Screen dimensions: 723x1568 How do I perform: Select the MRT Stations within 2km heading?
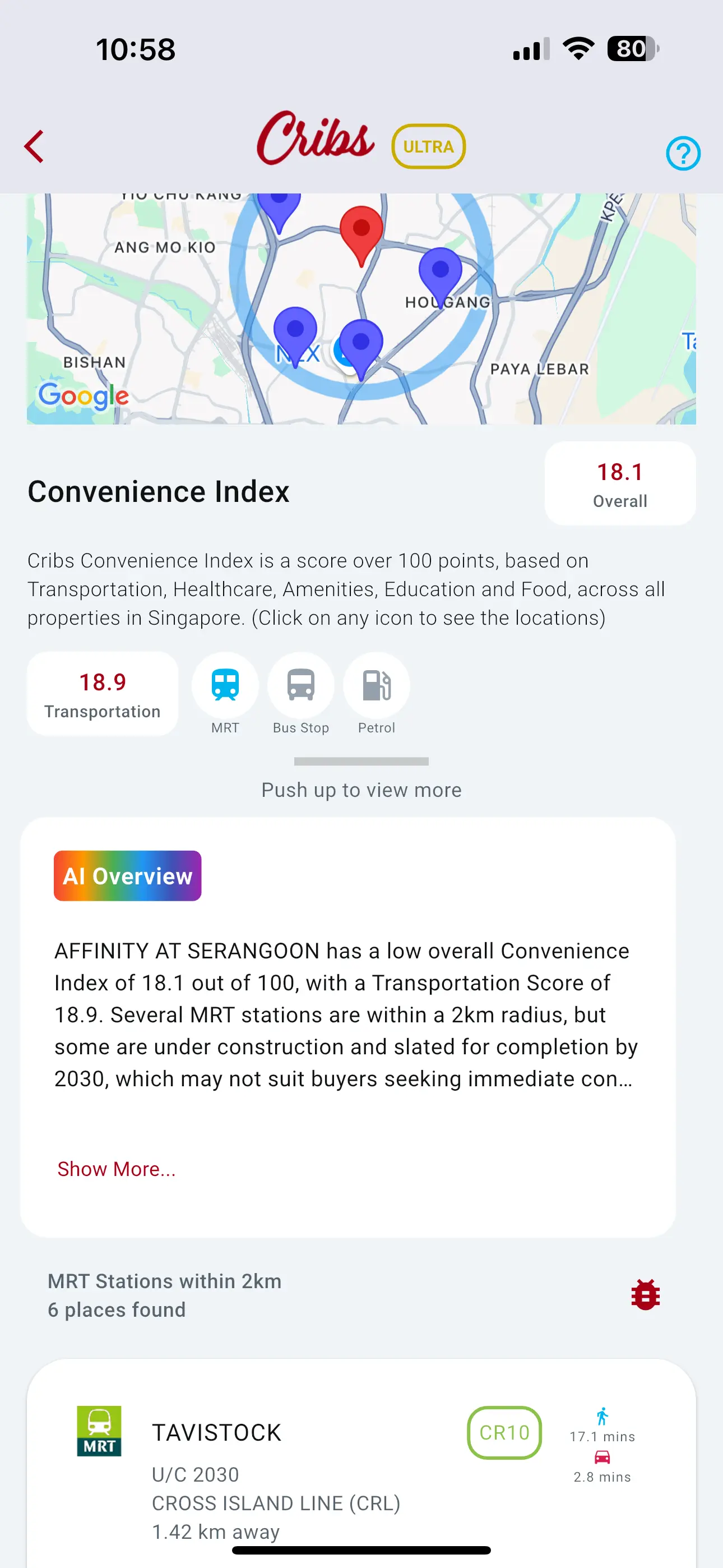[164, 1281]
